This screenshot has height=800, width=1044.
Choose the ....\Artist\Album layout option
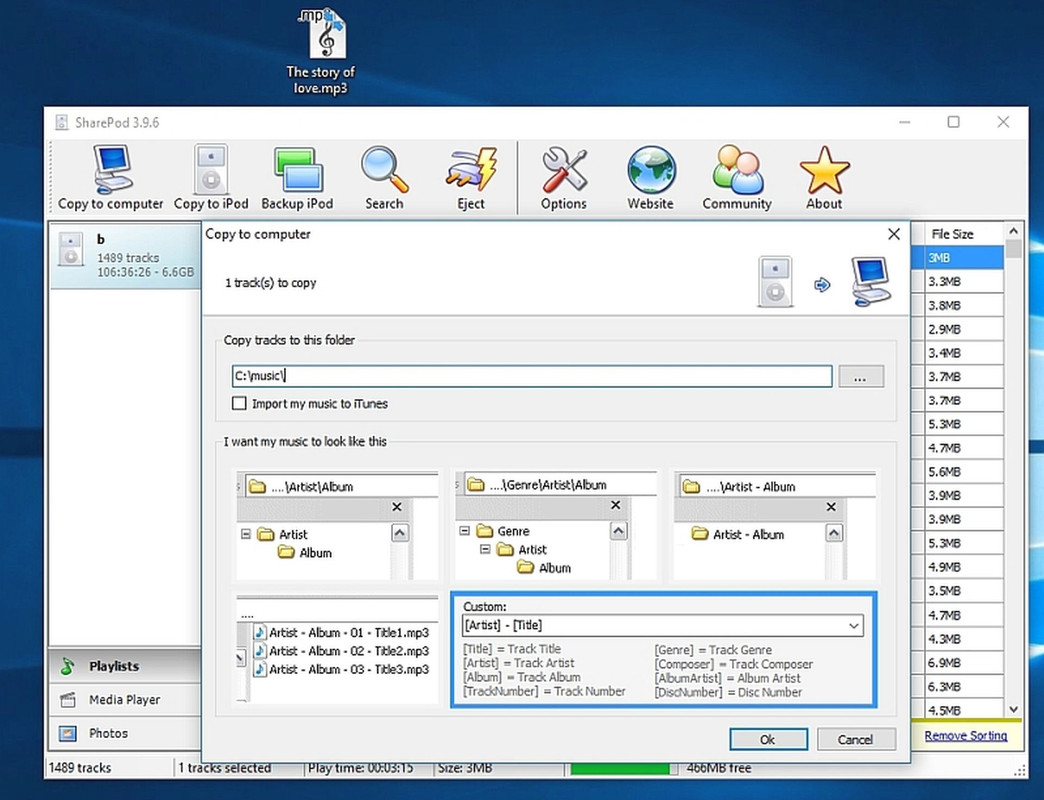coord(338,524)
